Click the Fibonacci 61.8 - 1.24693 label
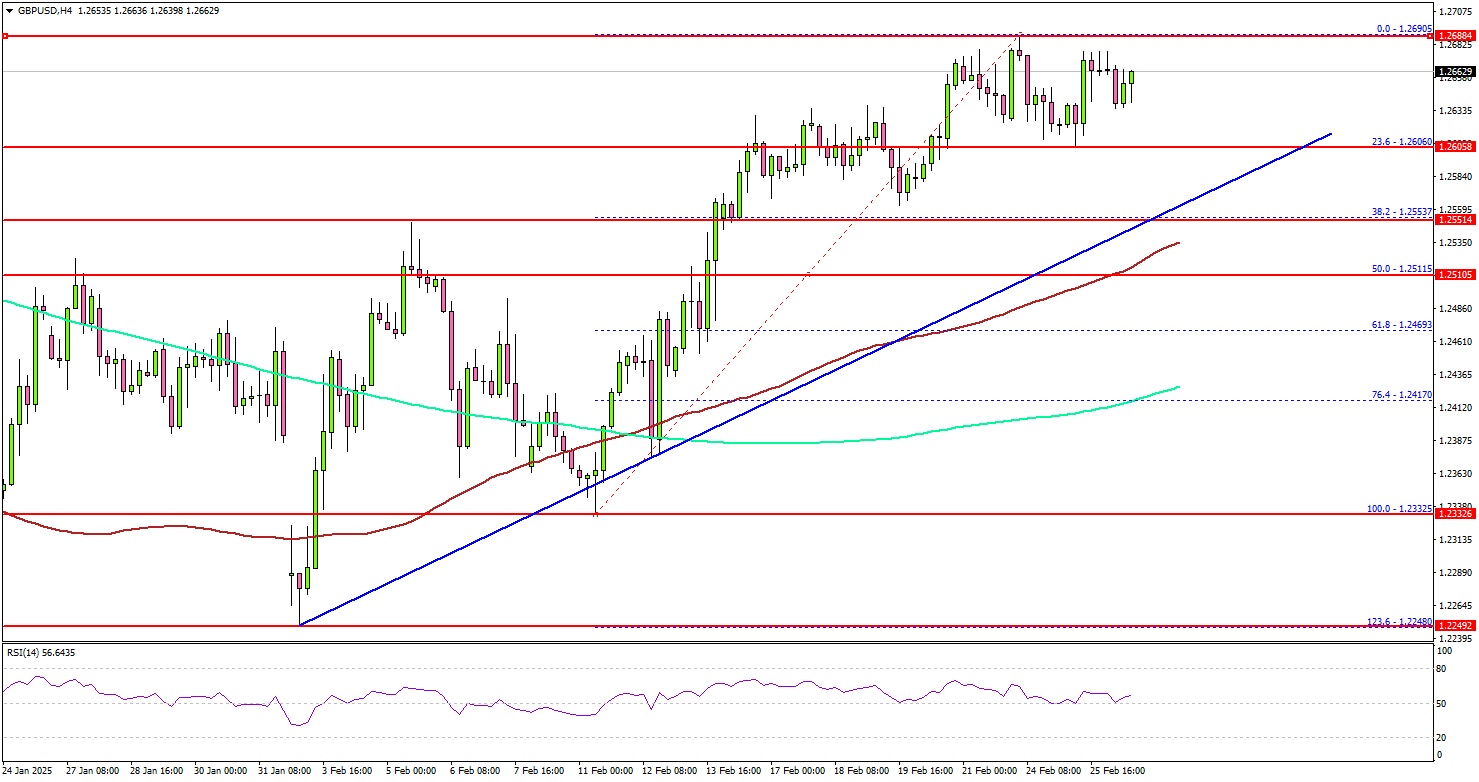The image size is (1479, 782). pyautogui.click(x=1404, y=325)
